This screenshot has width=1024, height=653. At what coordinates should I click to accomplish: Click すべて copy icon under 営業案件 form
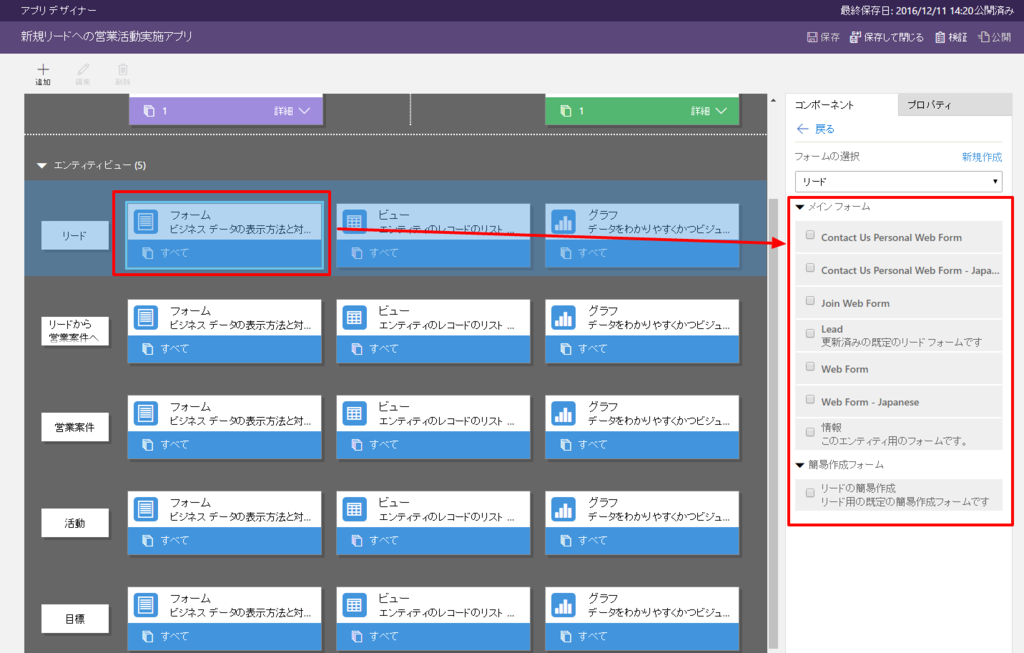(x=148, y=445)
